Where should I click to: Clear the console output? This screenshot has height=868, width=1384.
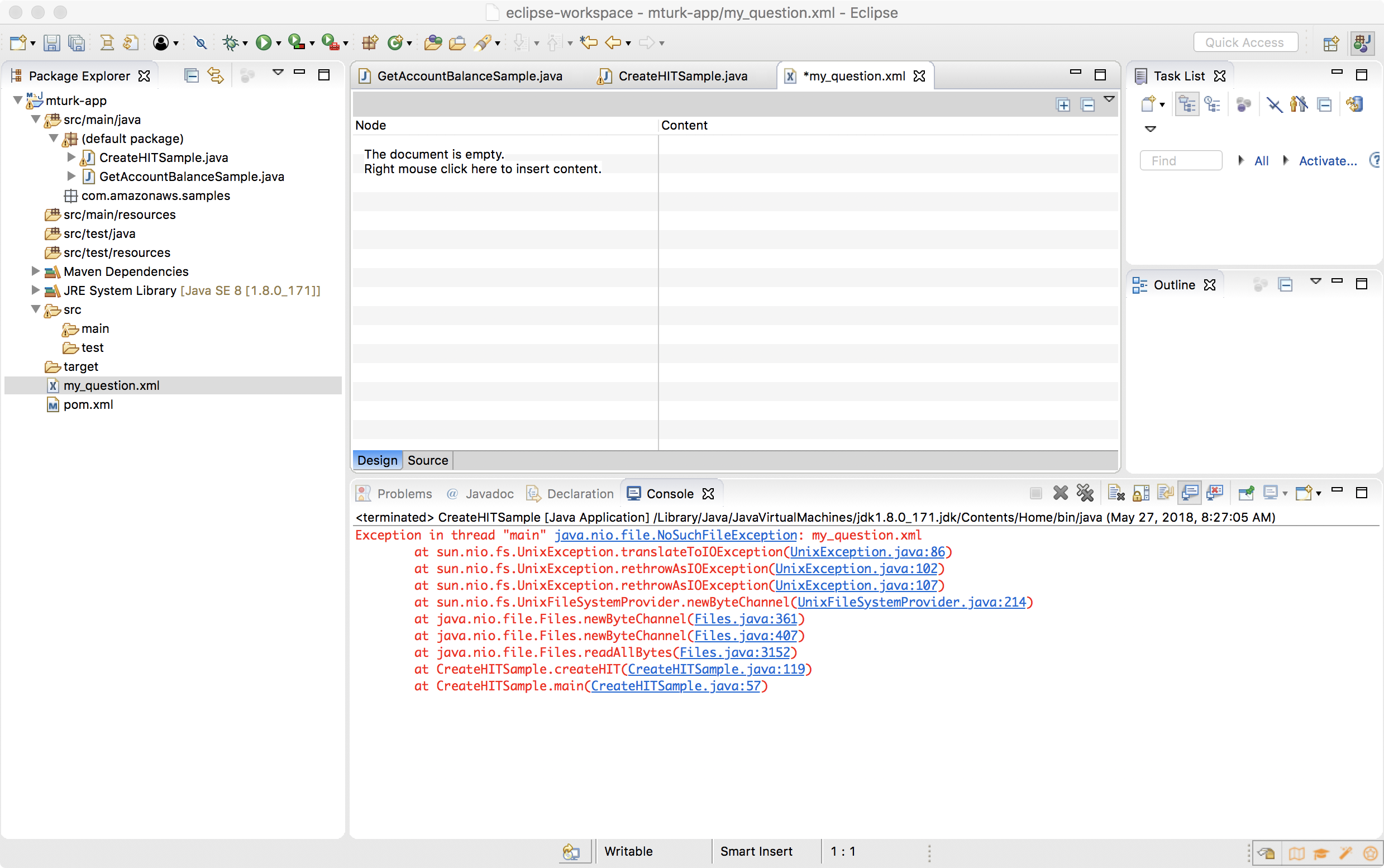(1116, 493)
